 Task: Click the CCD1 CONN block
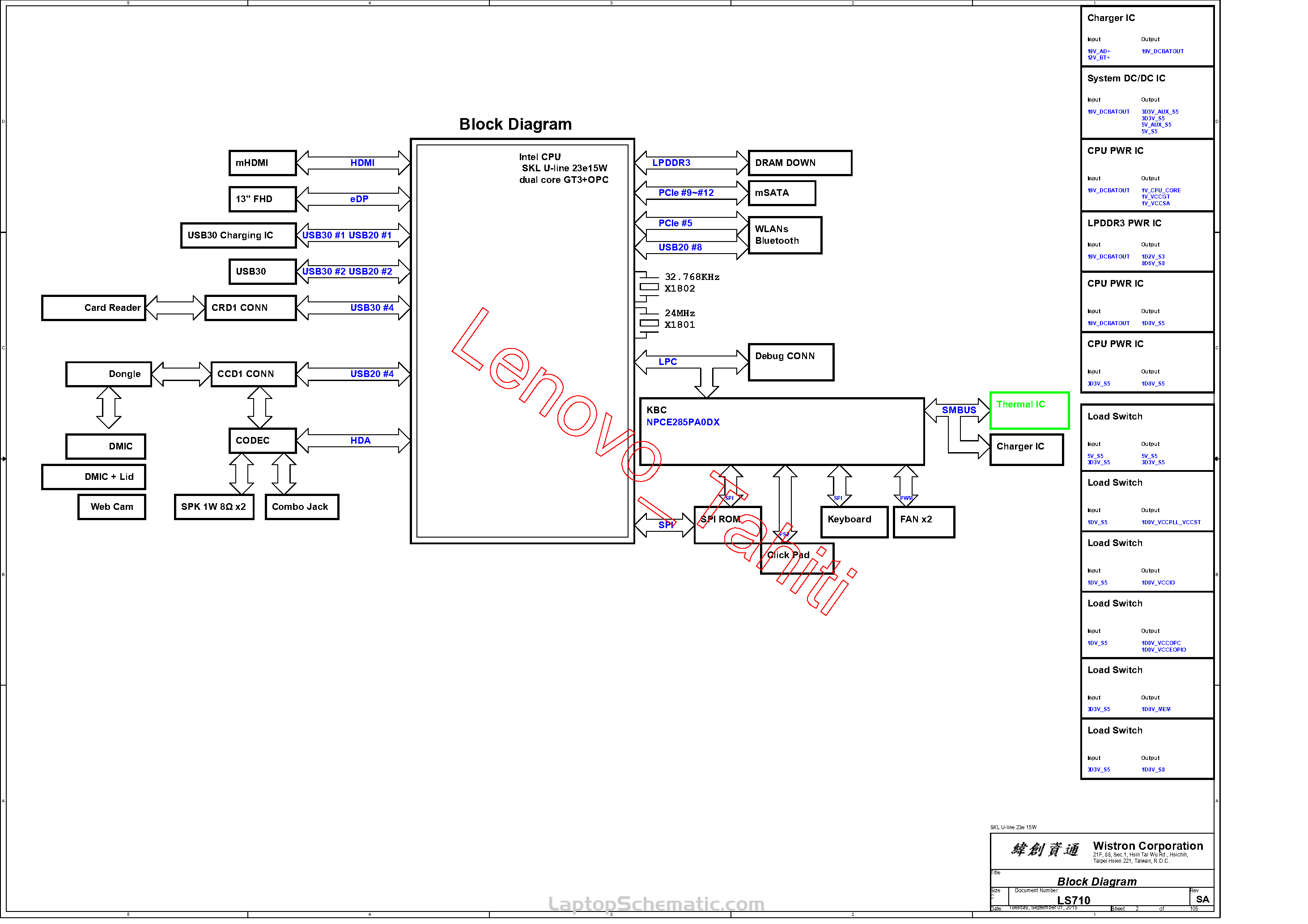(x=254, y=374)
